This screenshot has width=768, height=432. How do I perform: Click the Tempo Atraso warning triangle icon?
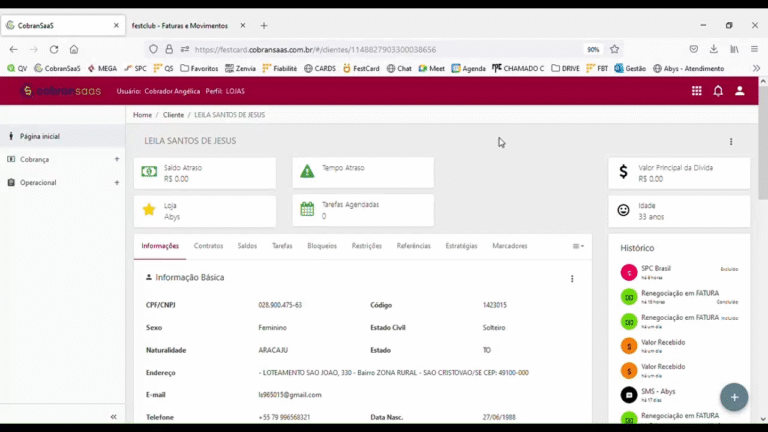tap(307, 171)
